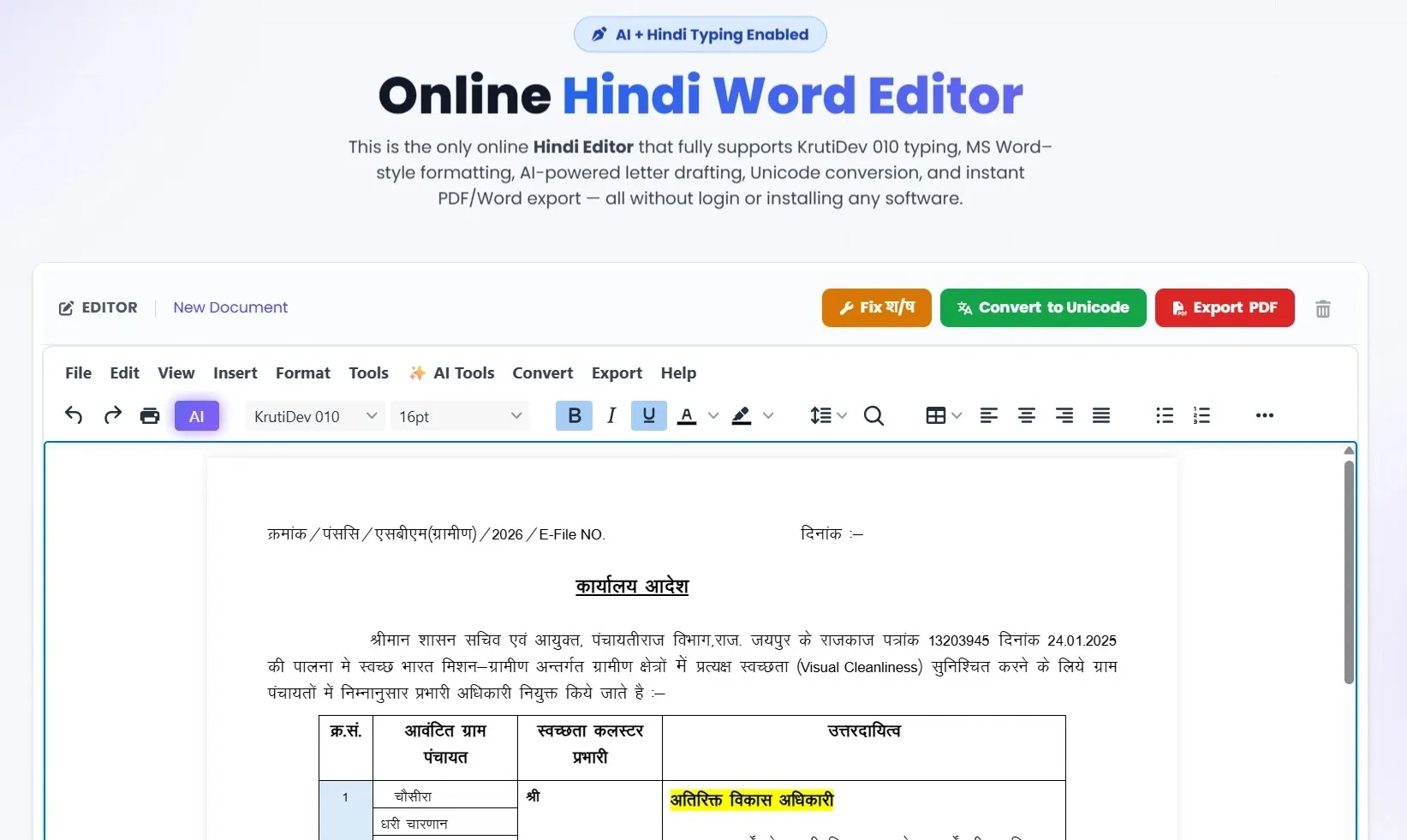Image resolution: width=1407 pixels, height=840 pixels.
Task: Open search and replace
Action: coord(873,415)
